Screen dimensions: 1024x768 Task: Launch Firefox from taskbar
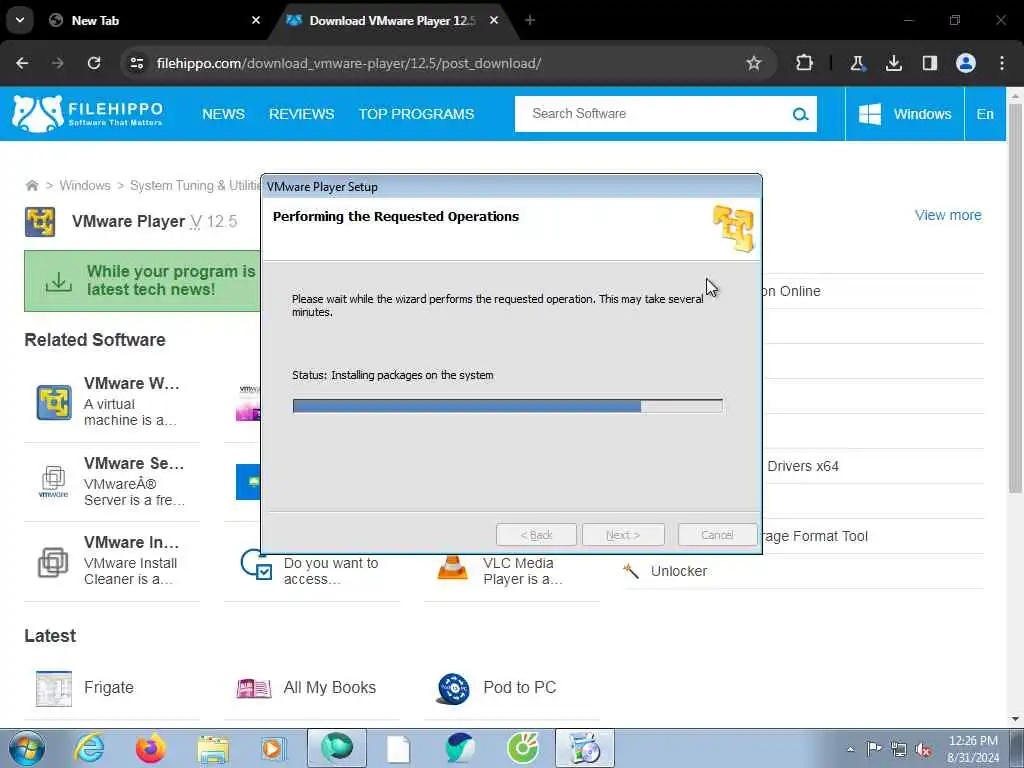click(x=150, y=748)
